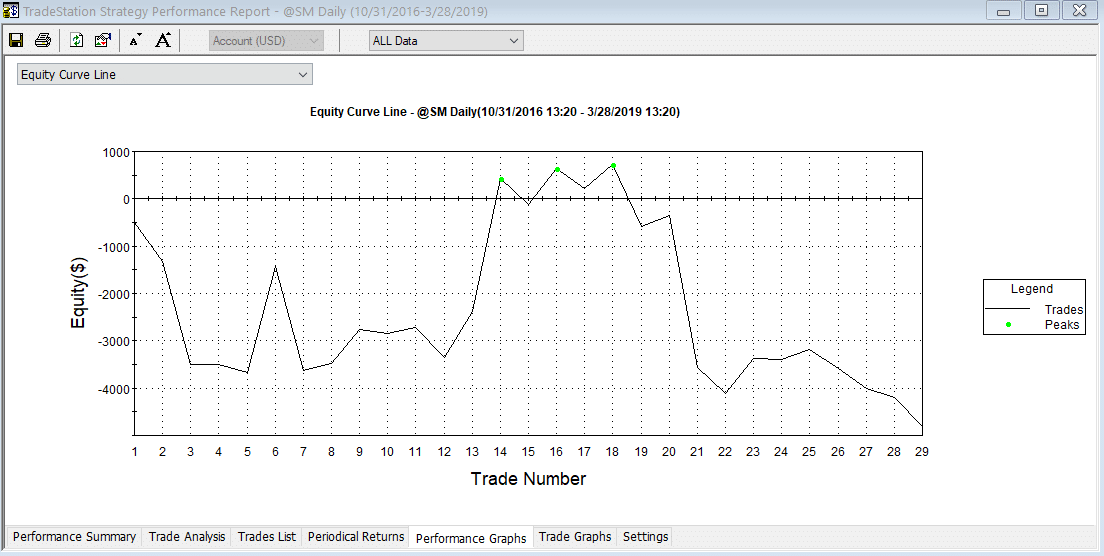Decrease font size with small A icon
This screenshot has width=1104, height=556.
click(136, 41)
